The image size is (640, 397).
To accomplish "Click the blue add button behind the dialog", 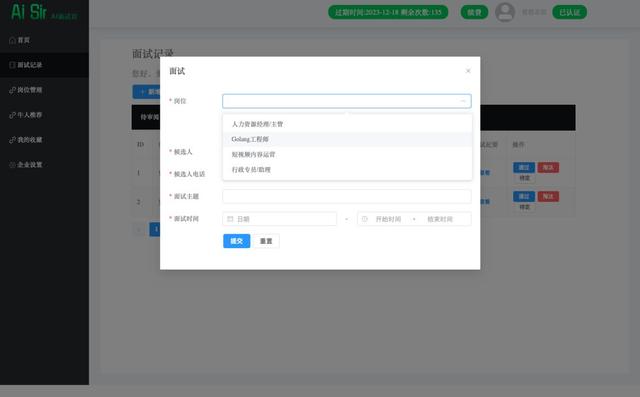I will pos(147,92).
